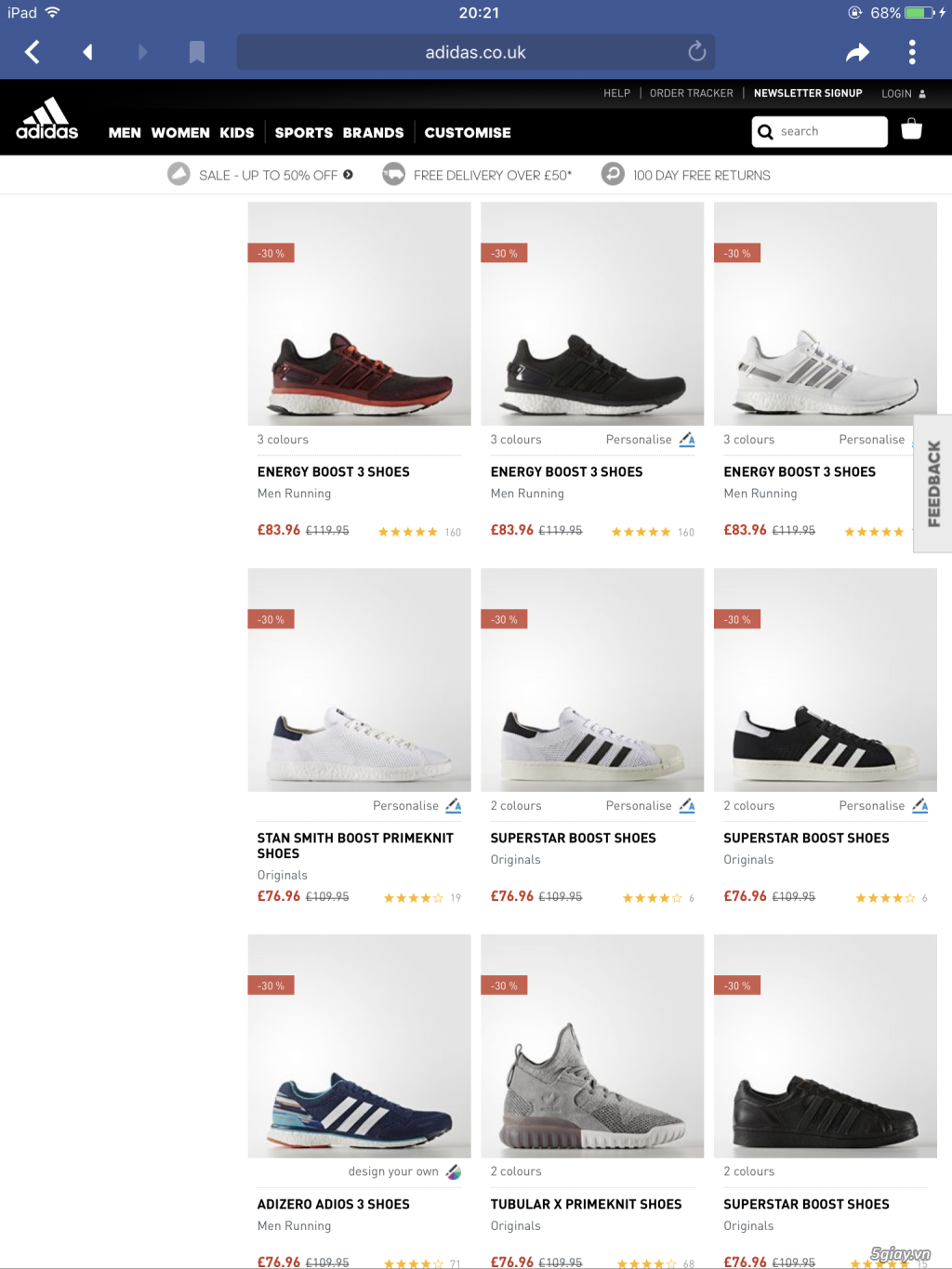
Task: Select the CUSTOMISE menu item
Action: tap(468, 133)
